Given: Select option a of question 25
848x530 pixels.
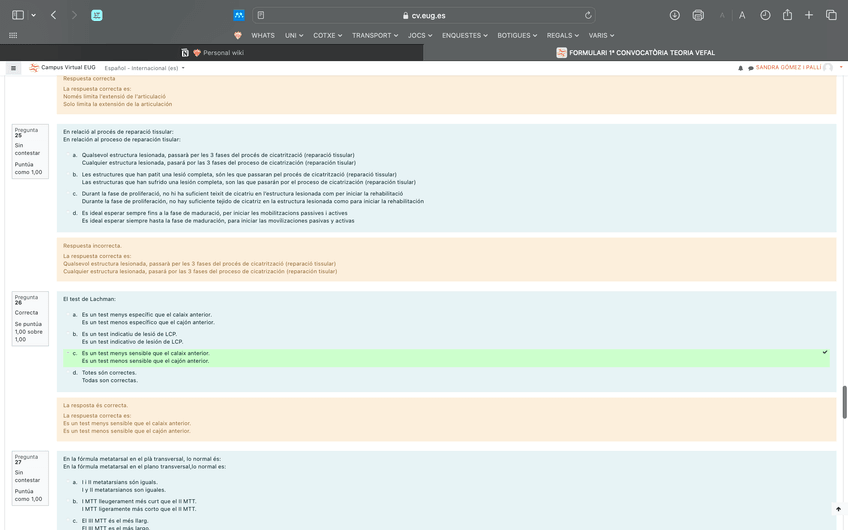Looking at the screenshot, I should coord(74,156).
